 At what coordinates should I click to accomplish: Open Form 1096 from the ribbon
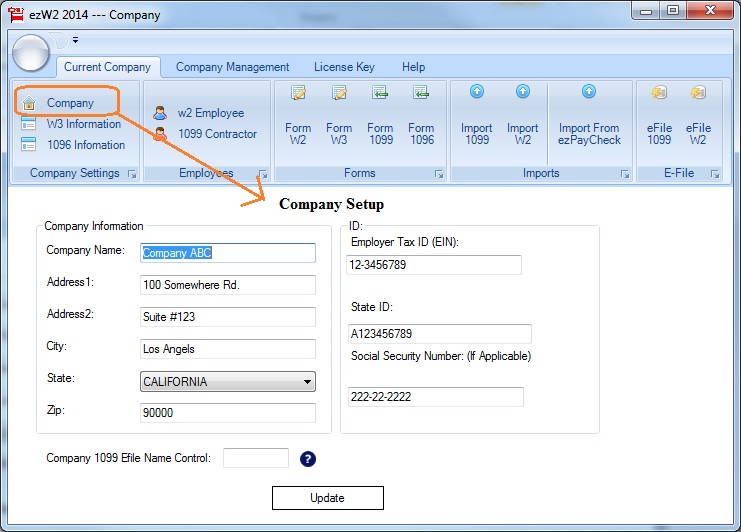point(421,93)
